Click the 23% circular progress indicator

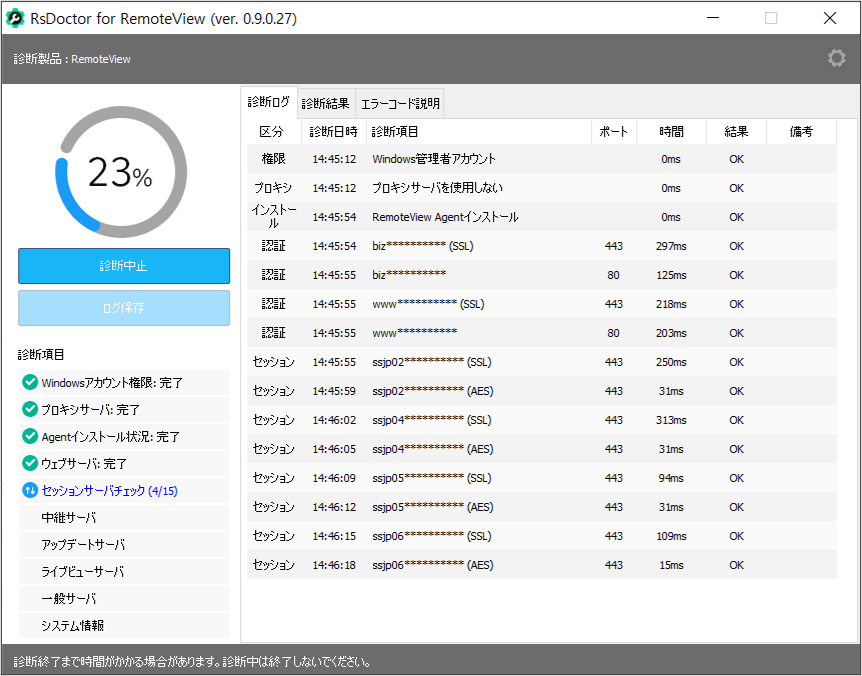[121, 172]
